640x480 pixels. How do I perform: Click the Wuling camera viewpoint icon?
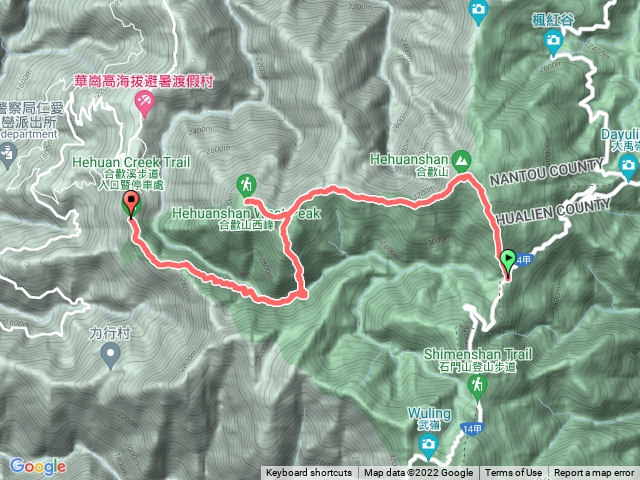click(x=428, y=445)
